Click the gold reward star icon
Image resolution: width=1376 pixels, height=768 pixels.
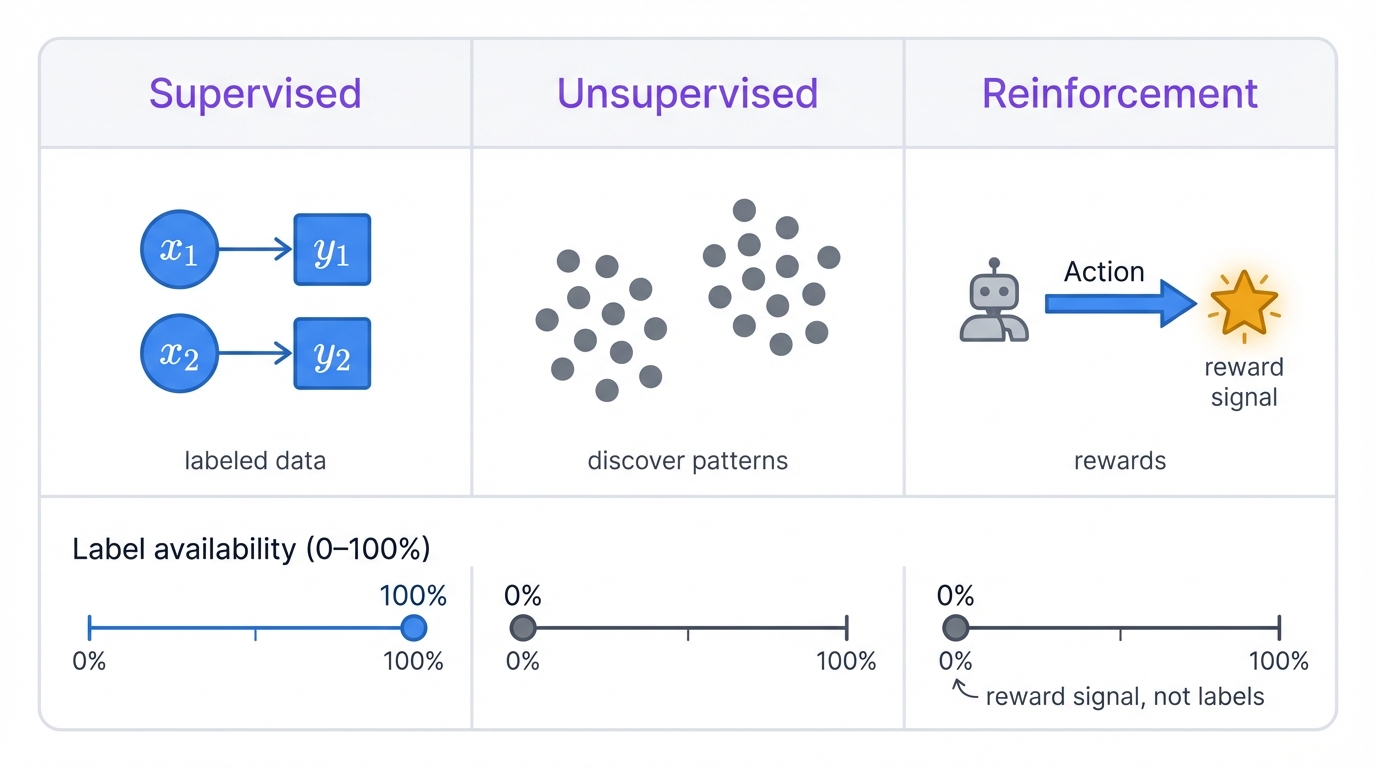1243,303
